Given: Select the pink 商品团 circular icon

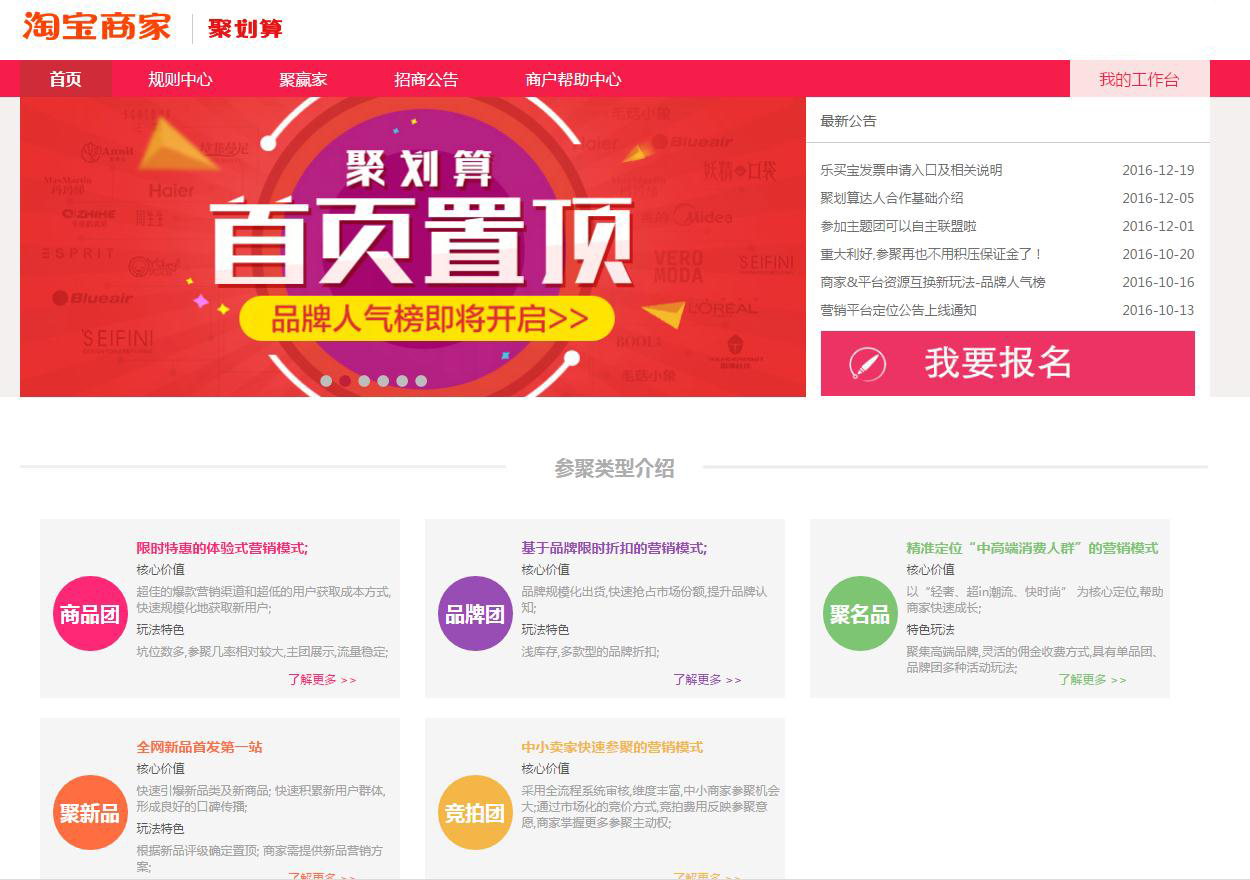Looking at the screenshot, I should 90,614.
